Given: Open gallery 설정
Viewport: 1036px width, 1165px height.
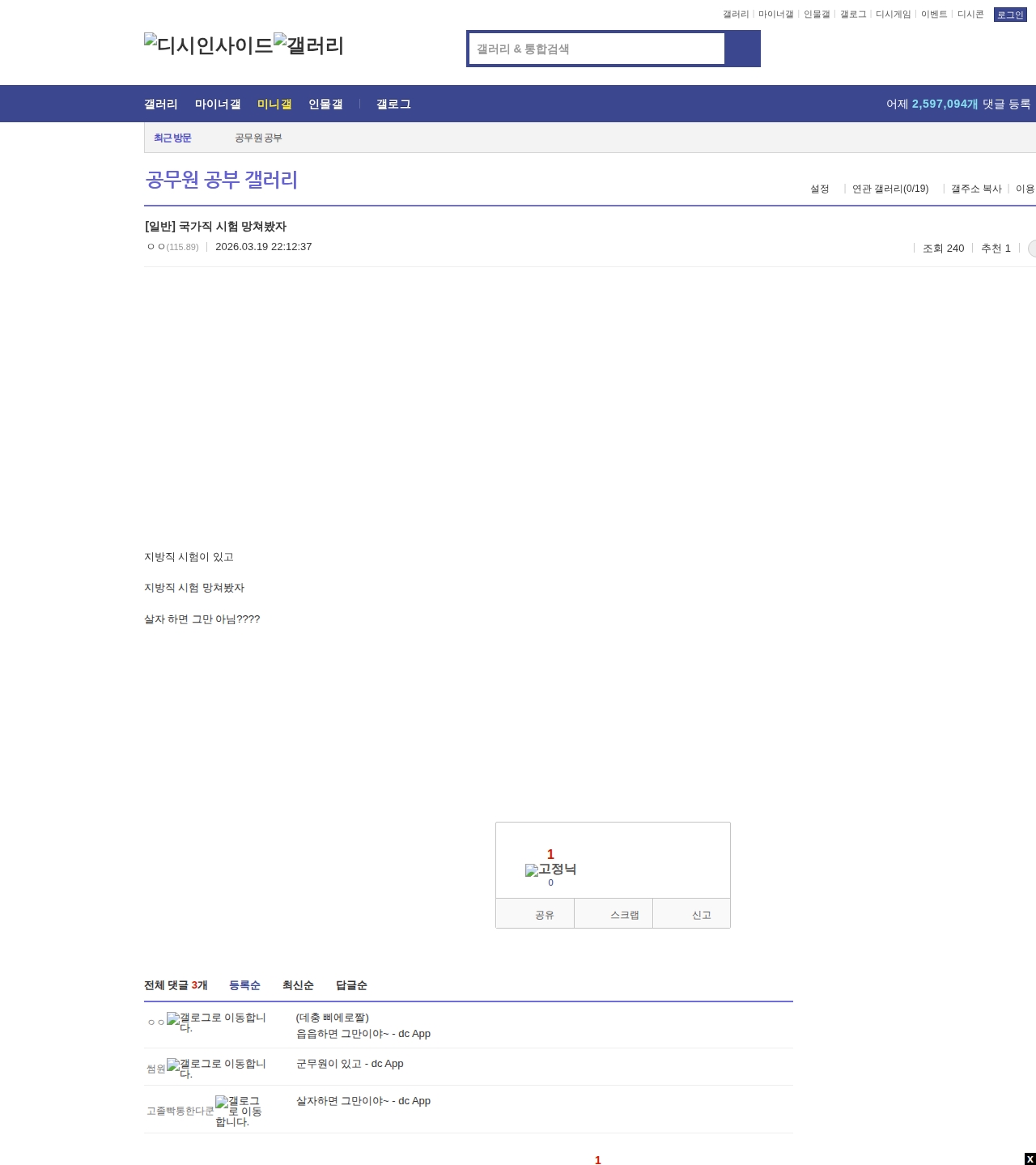Looking at the screenshot, I should pos(820,189).
